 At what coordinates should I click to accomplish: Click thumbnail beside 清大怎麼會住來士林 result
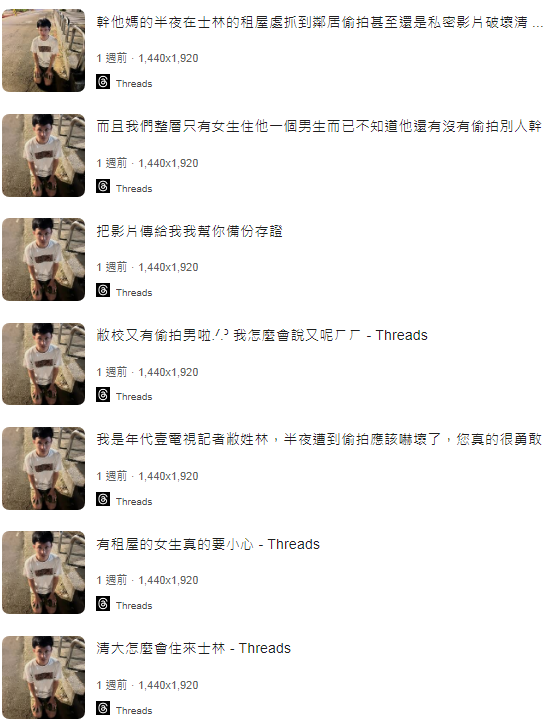(44, 677)
